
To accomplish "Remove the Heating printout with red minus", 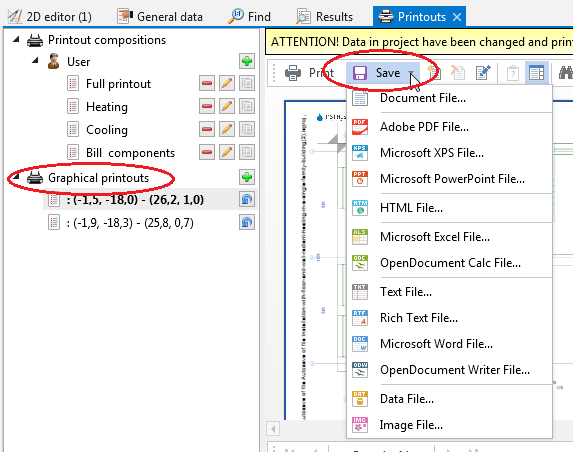I will [207, 106].
